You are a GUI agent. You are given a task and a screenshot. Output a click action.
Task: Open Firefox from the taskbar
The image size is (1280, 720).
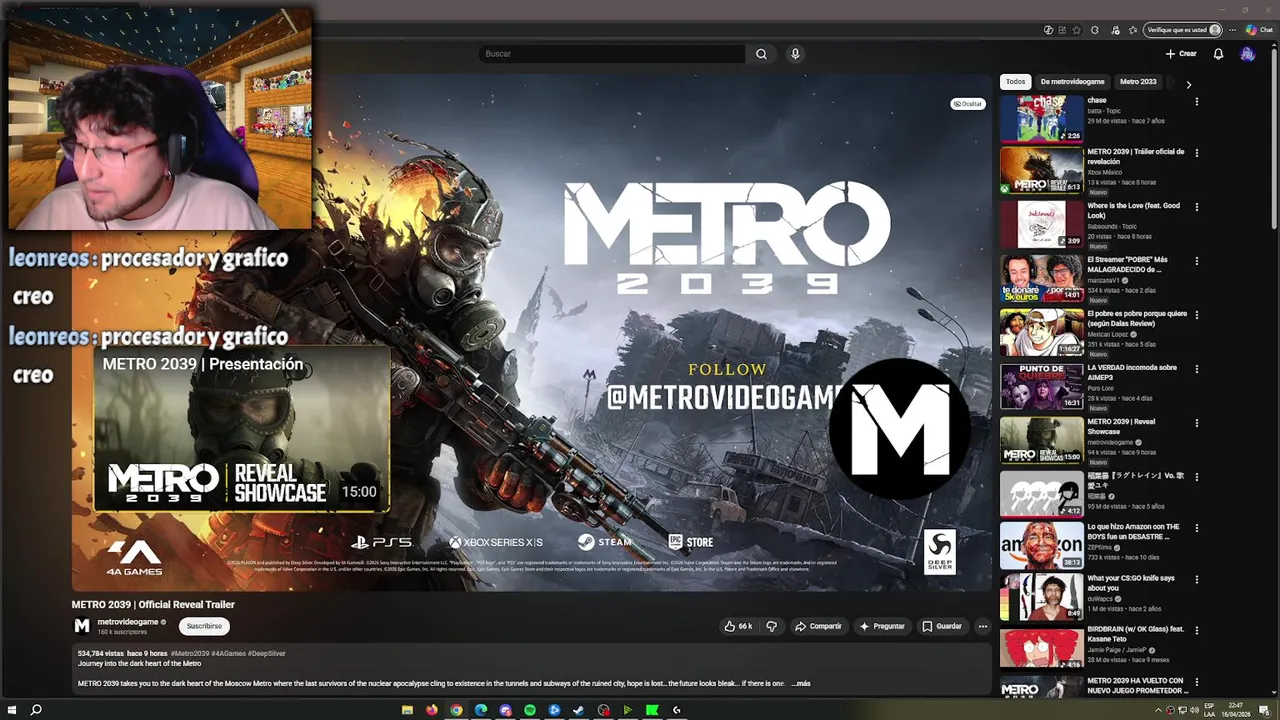coord(432,710)
